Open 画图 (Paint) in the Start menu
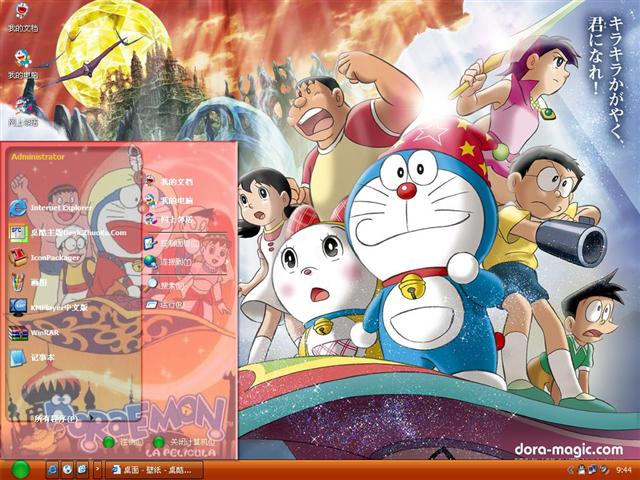640x480 pixels. [x=29, y=282]
